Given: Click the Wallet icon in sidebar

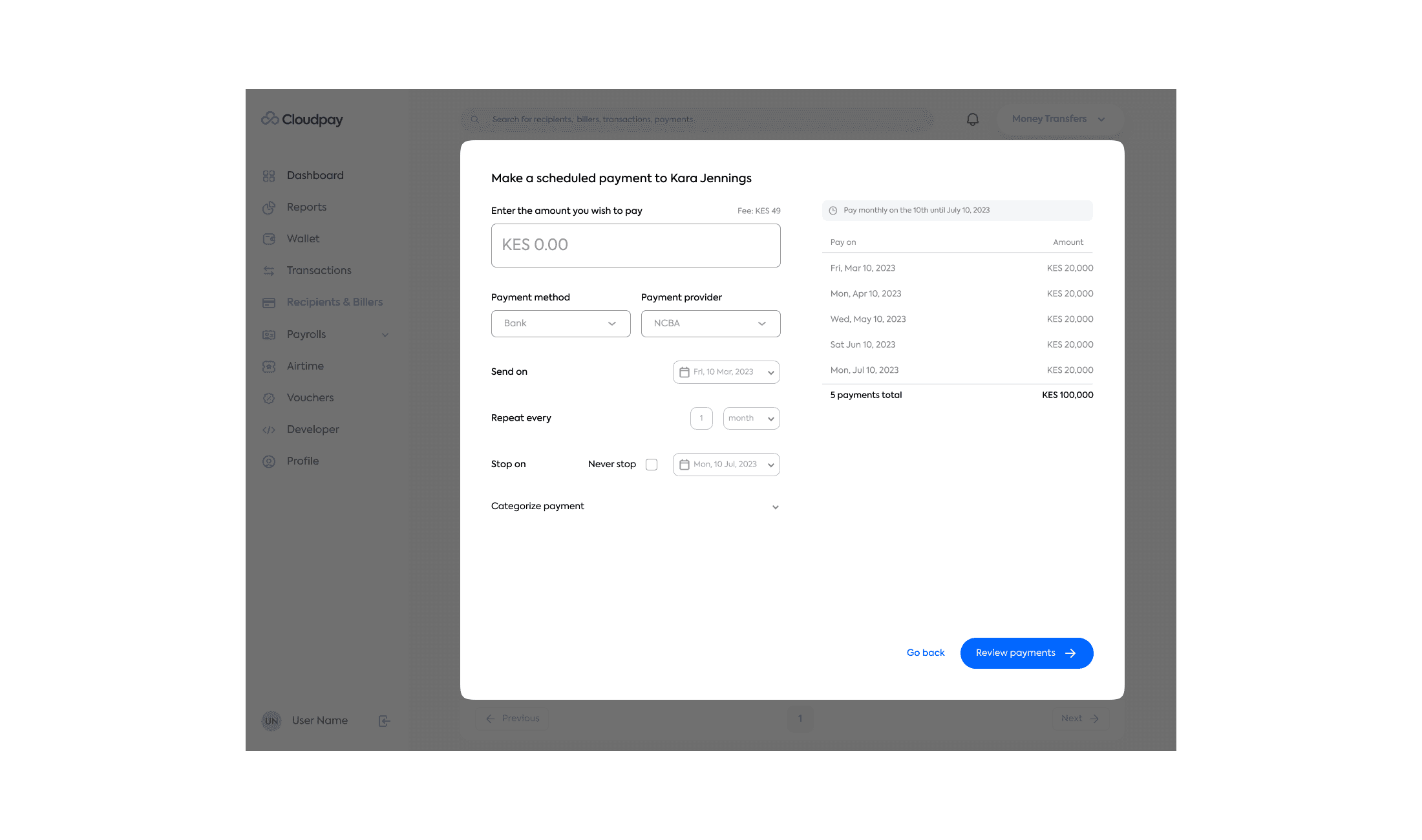Looking at the screenshot, I should [269, 239].
